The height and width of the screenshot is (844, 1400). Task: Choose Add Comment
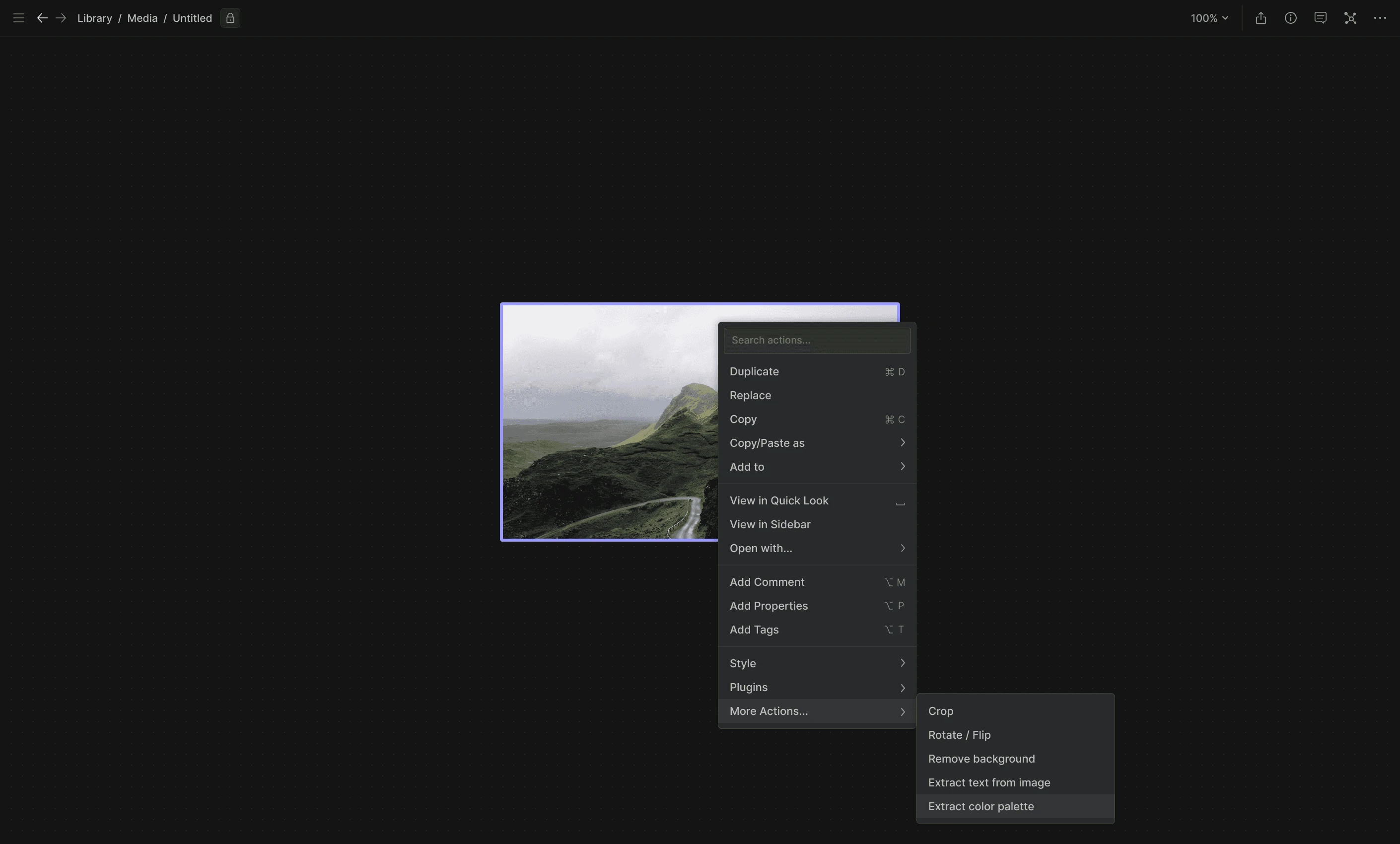[817, 582]
